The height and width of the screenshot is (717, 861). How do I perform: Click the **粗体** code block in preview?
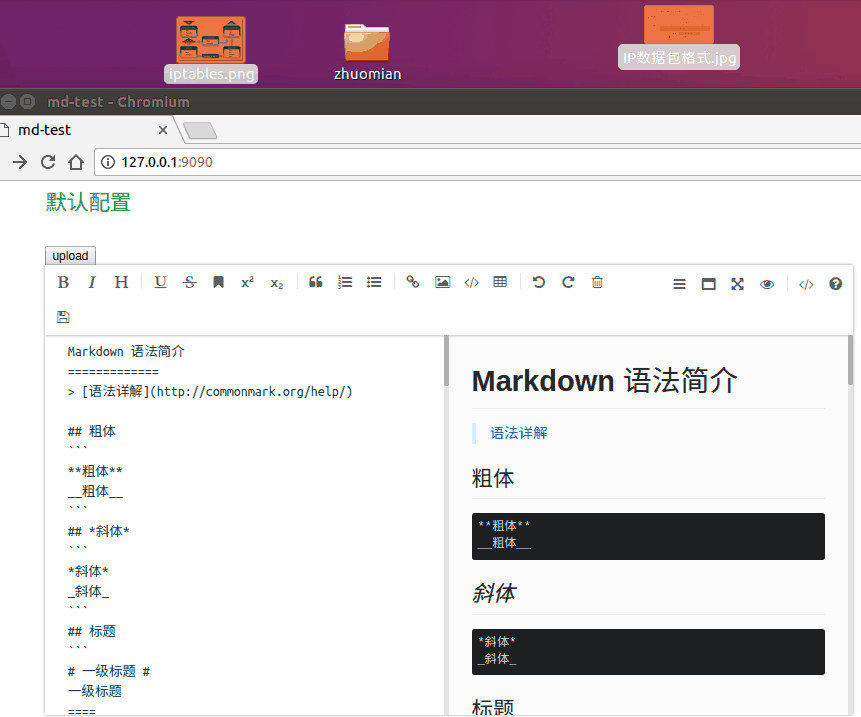click(x=648, y=536)
